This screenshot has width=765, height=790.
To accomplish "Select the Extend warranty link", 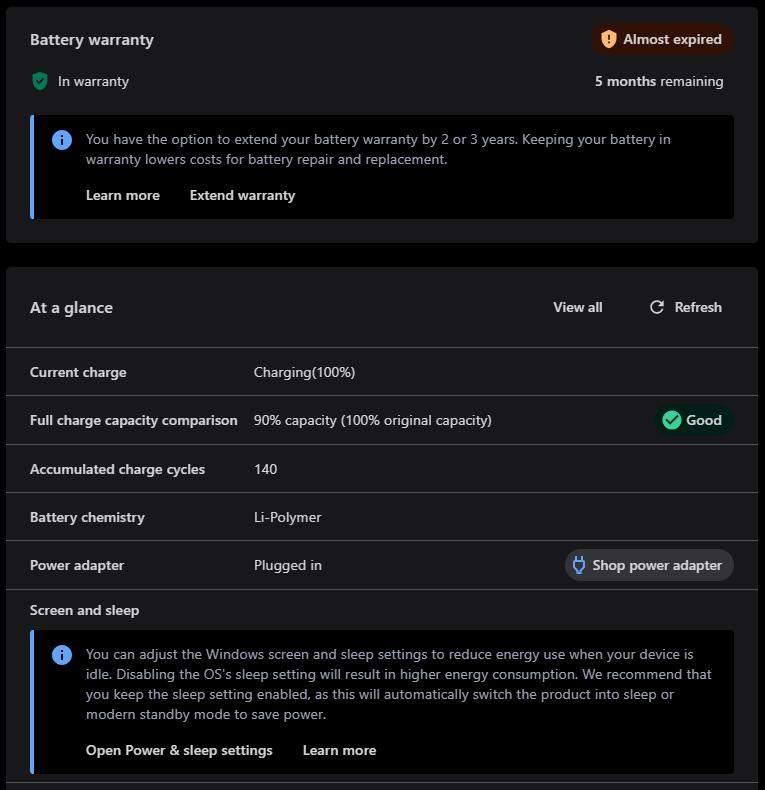I will 242,195.
